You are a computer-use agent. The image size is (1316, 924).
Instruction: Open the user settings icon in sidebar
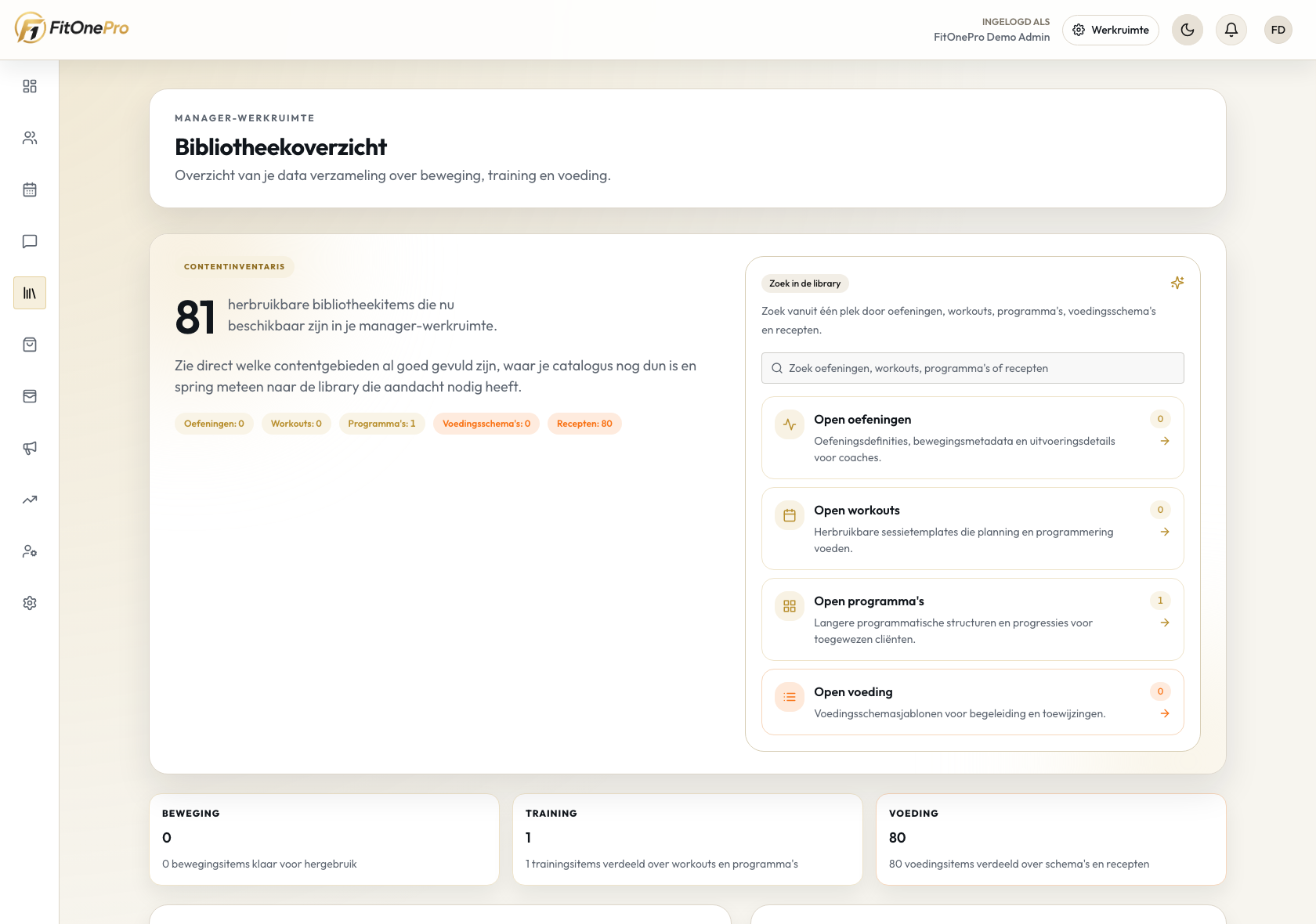point(30,551)
